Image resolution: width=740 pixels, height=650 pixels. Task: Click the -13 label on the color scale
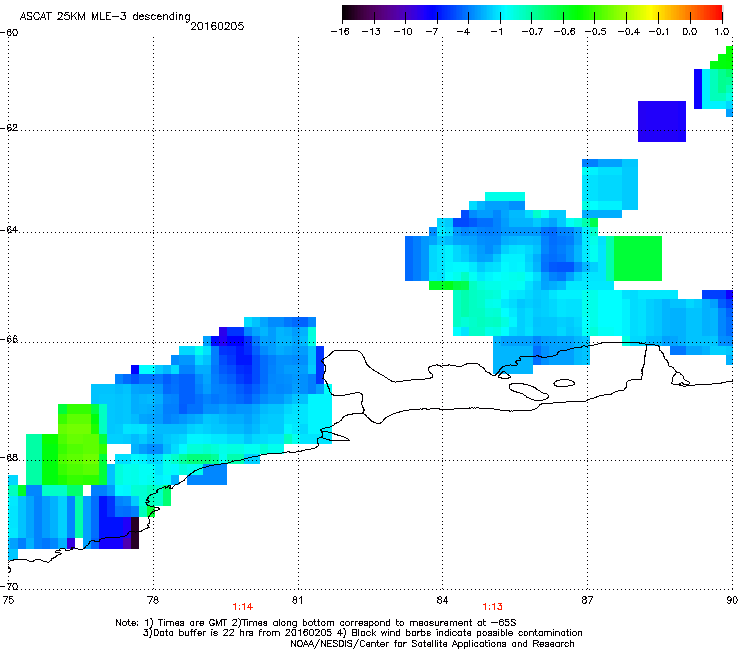pos(371,32)
